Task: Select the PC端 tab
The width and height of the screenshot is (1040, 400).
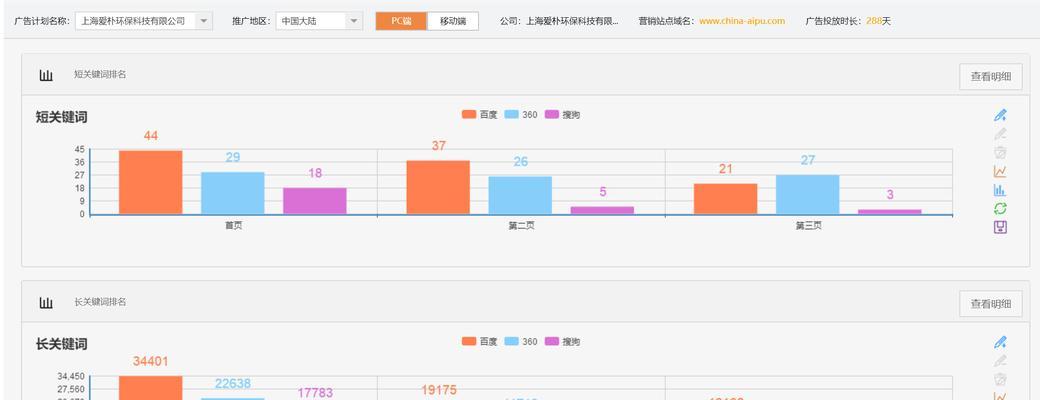Action: pyautogui.click(x=401, y=21)
